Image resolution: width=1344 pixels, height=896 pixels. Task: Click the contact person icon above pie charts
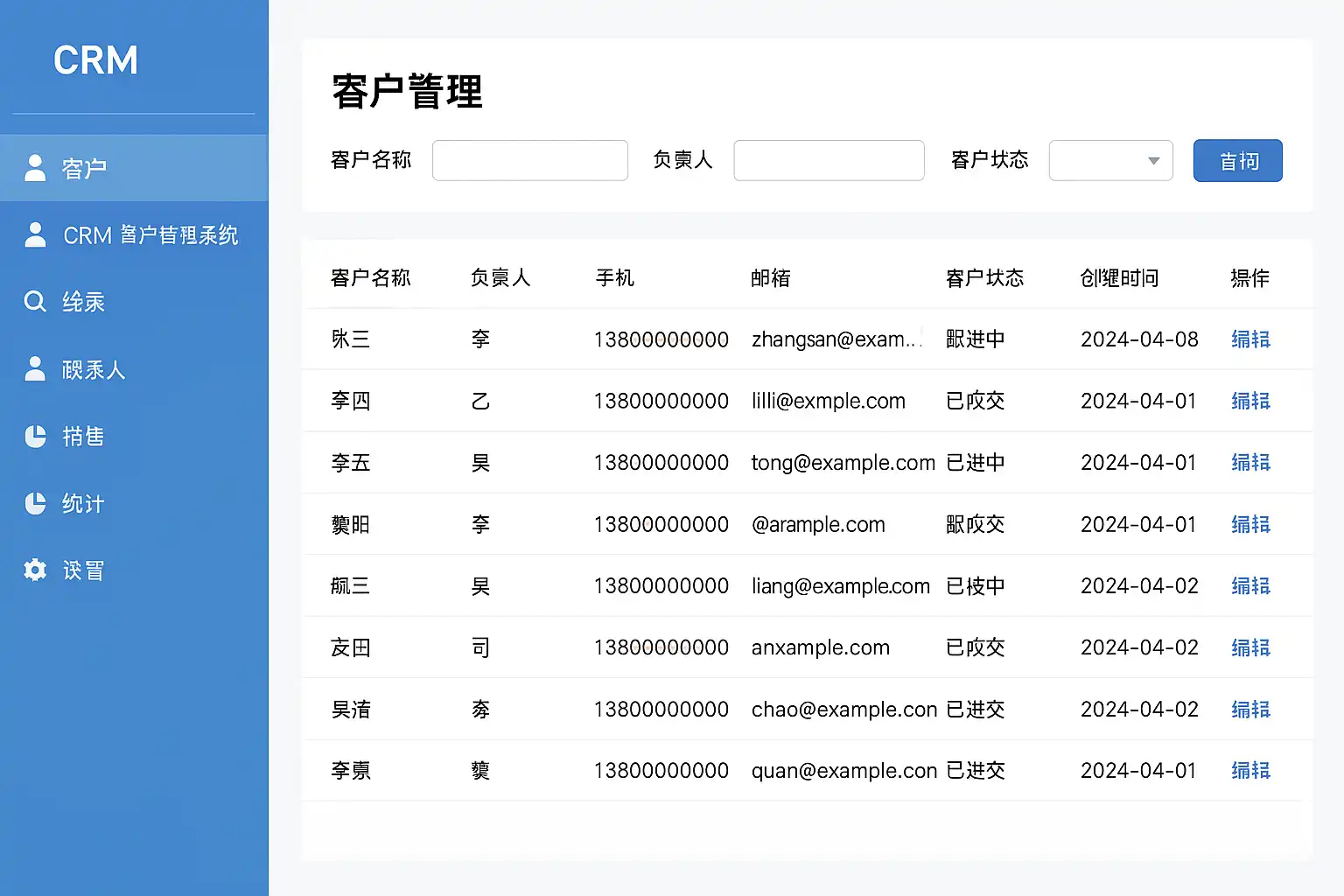coord(35,369)
